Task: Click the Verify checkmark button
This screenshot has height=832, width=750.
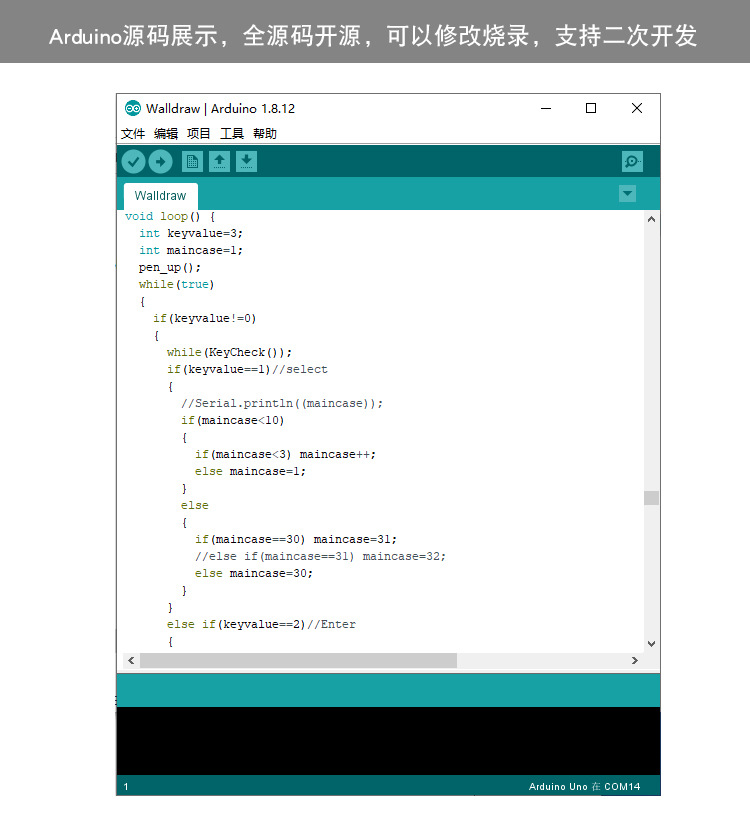Action: (x=133, y=161)
